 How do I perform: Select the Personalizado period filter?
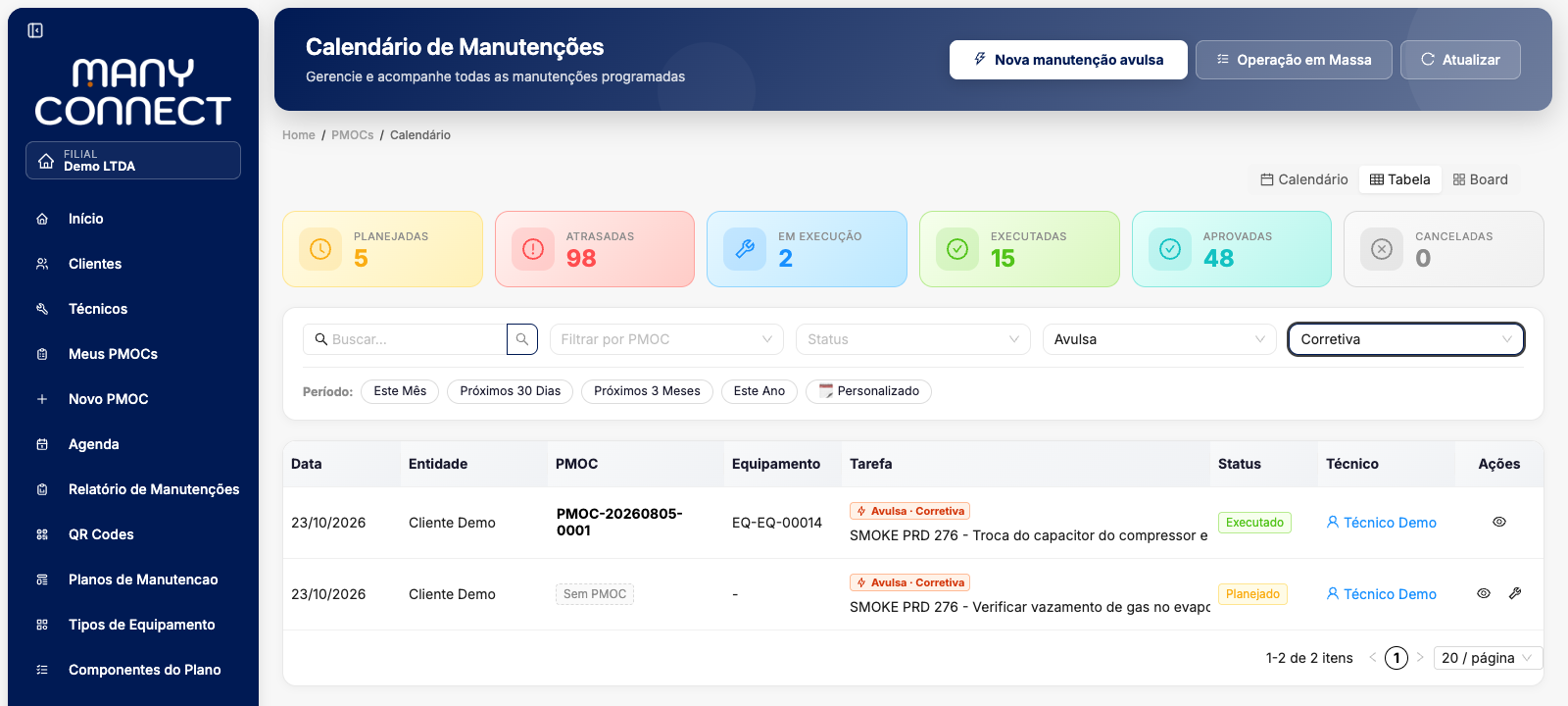(x=868, y=391)
